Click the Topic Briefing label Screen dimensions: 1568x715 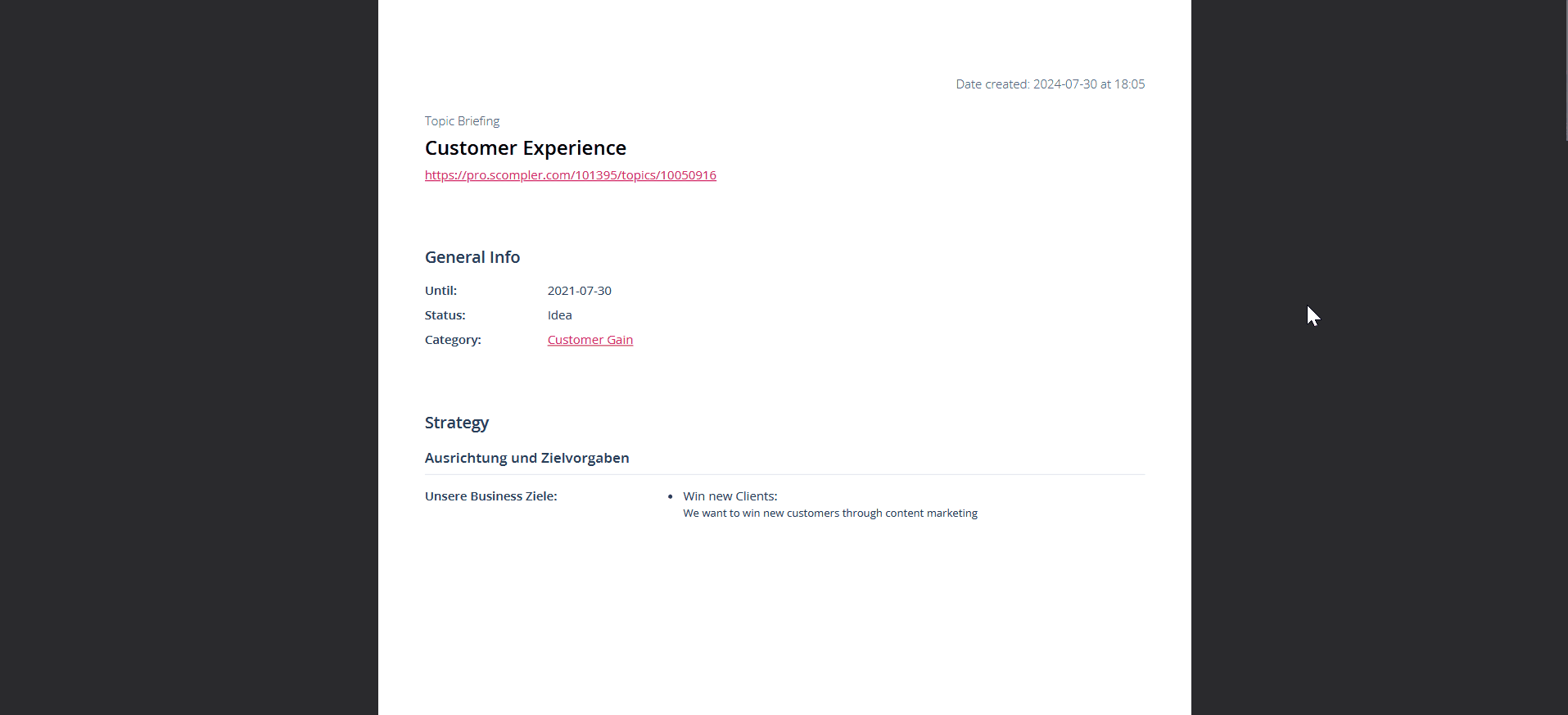(462, 121)
